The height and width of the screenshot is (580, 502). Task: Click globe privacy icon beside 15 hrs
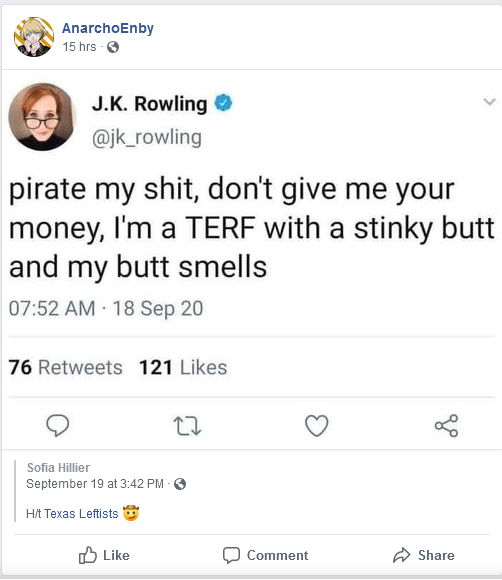[x=113, y=47]
